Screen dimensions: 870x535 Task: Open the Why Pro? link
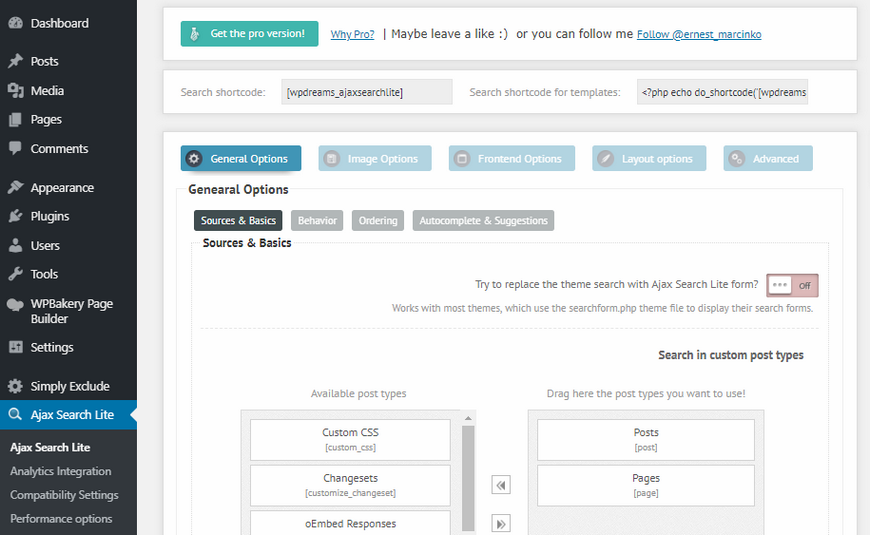pos(352,34)
